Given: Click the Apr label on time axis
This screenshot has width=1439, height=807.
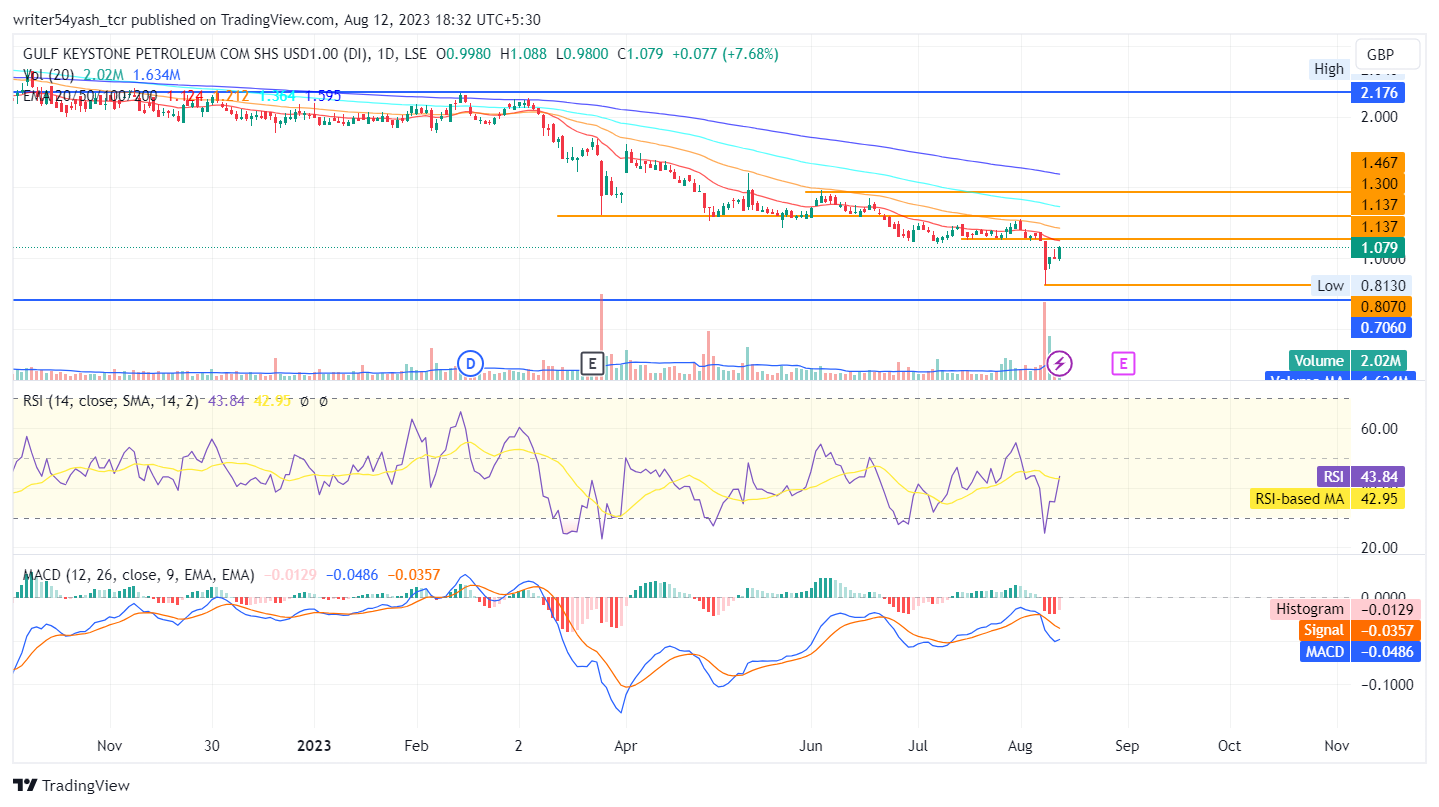Looking at the screenshot, I should tap(625, 746).
